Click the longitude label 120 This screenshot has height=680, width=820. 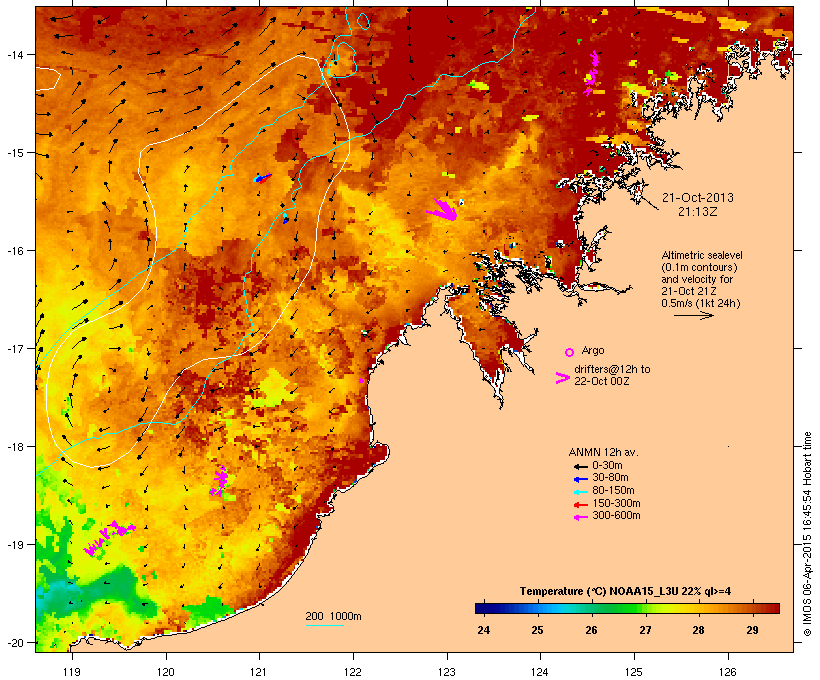166,672
